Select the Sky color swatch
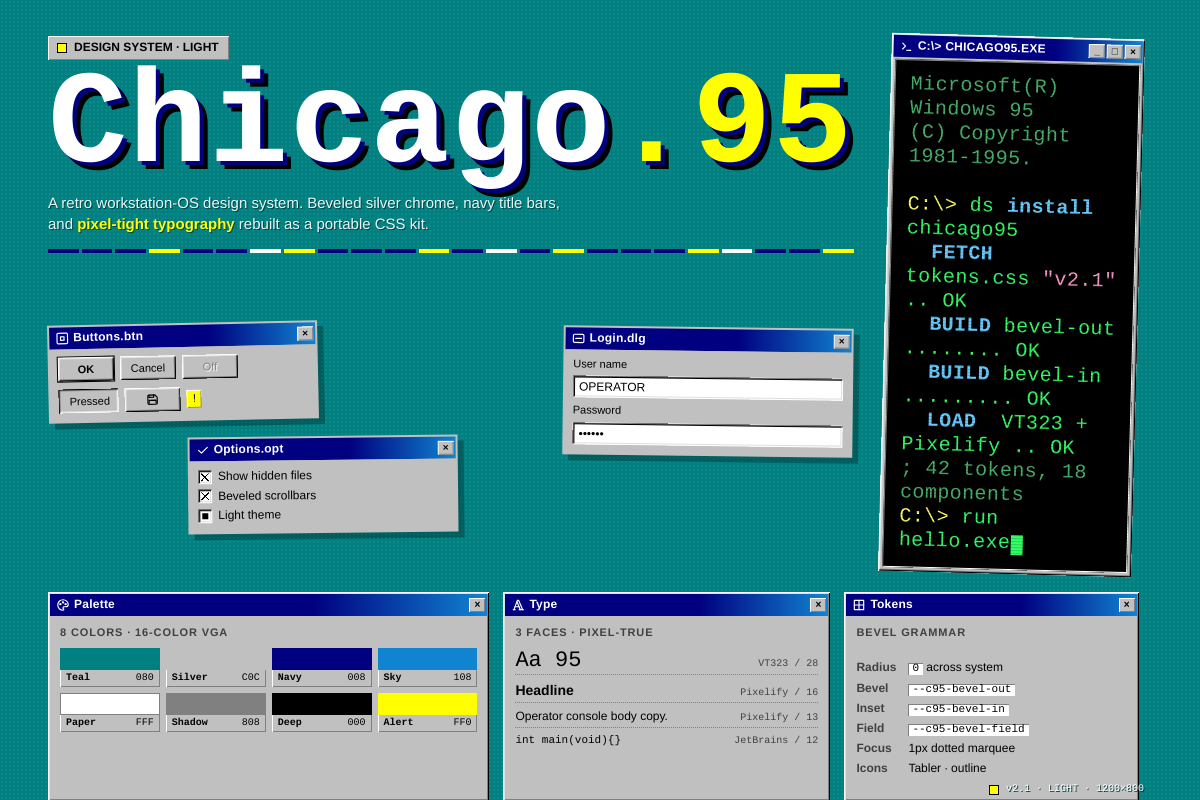 click(427, 667)
